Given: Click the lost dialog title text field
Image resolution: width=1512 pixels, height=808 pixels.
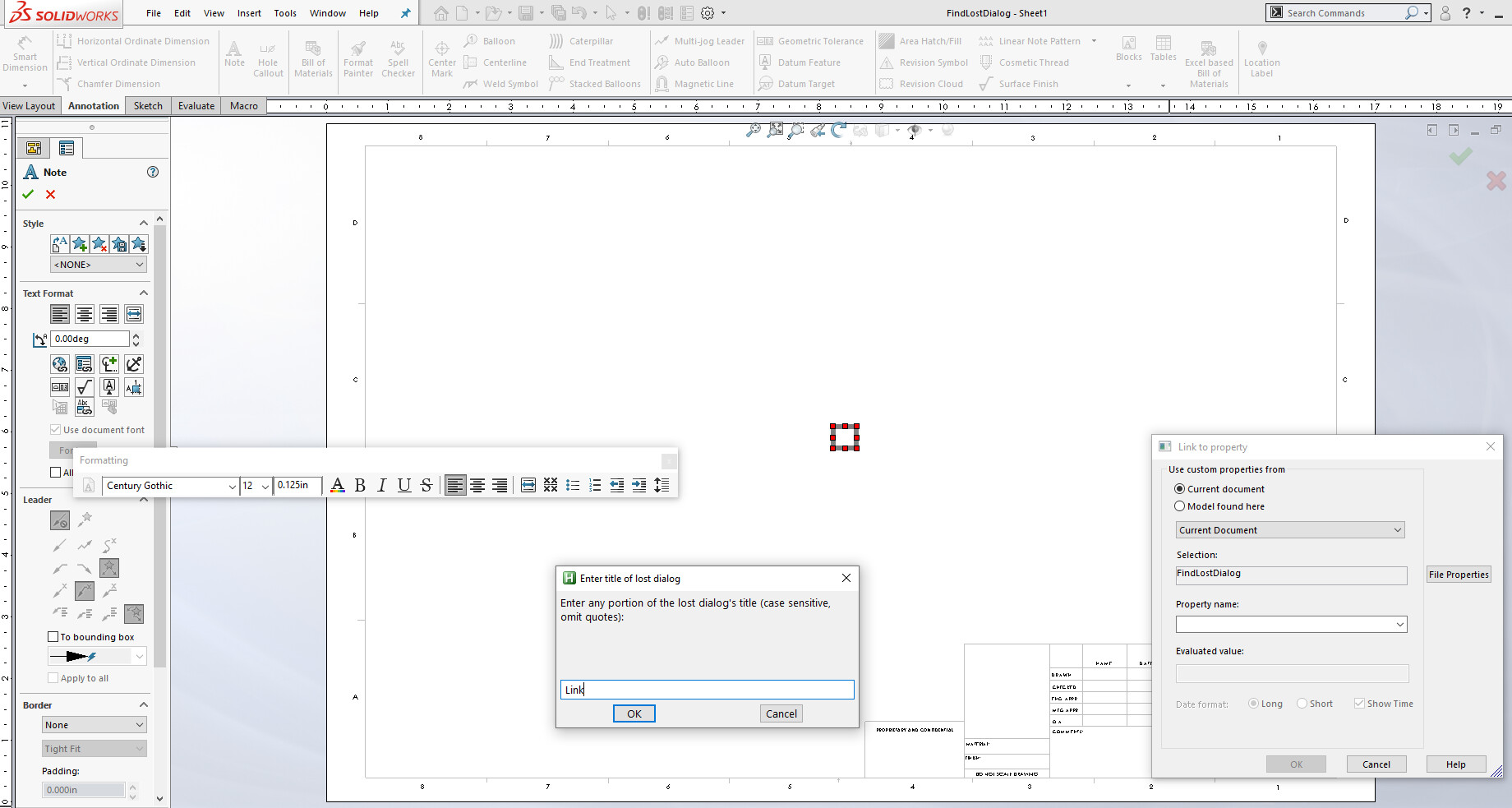Looking at the screenshot, I should click(x=707, y=690).
